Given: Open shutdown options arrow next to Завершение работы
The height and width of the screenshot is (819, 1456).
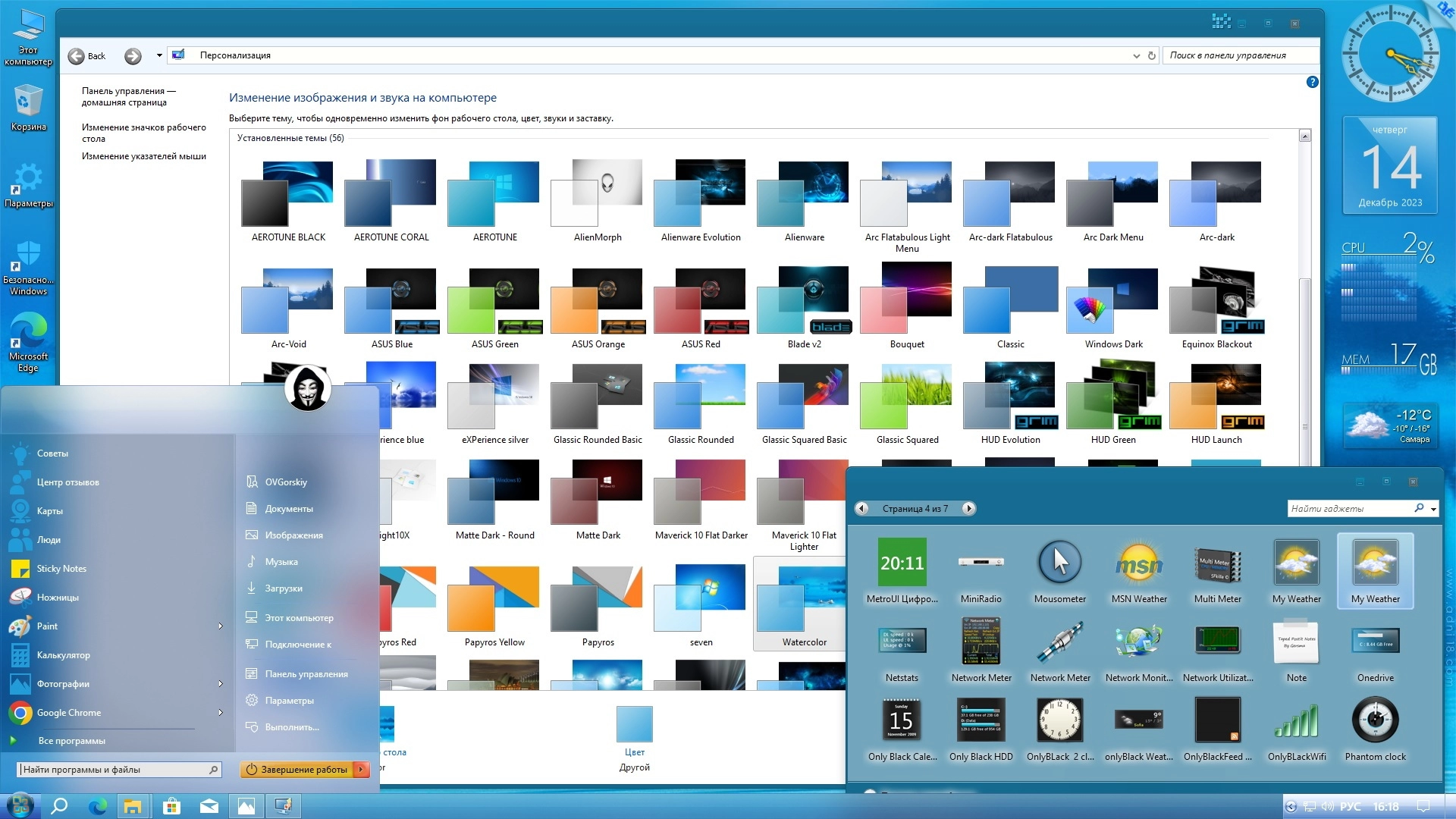Looking at the screenshot, I should click(362, 770).
